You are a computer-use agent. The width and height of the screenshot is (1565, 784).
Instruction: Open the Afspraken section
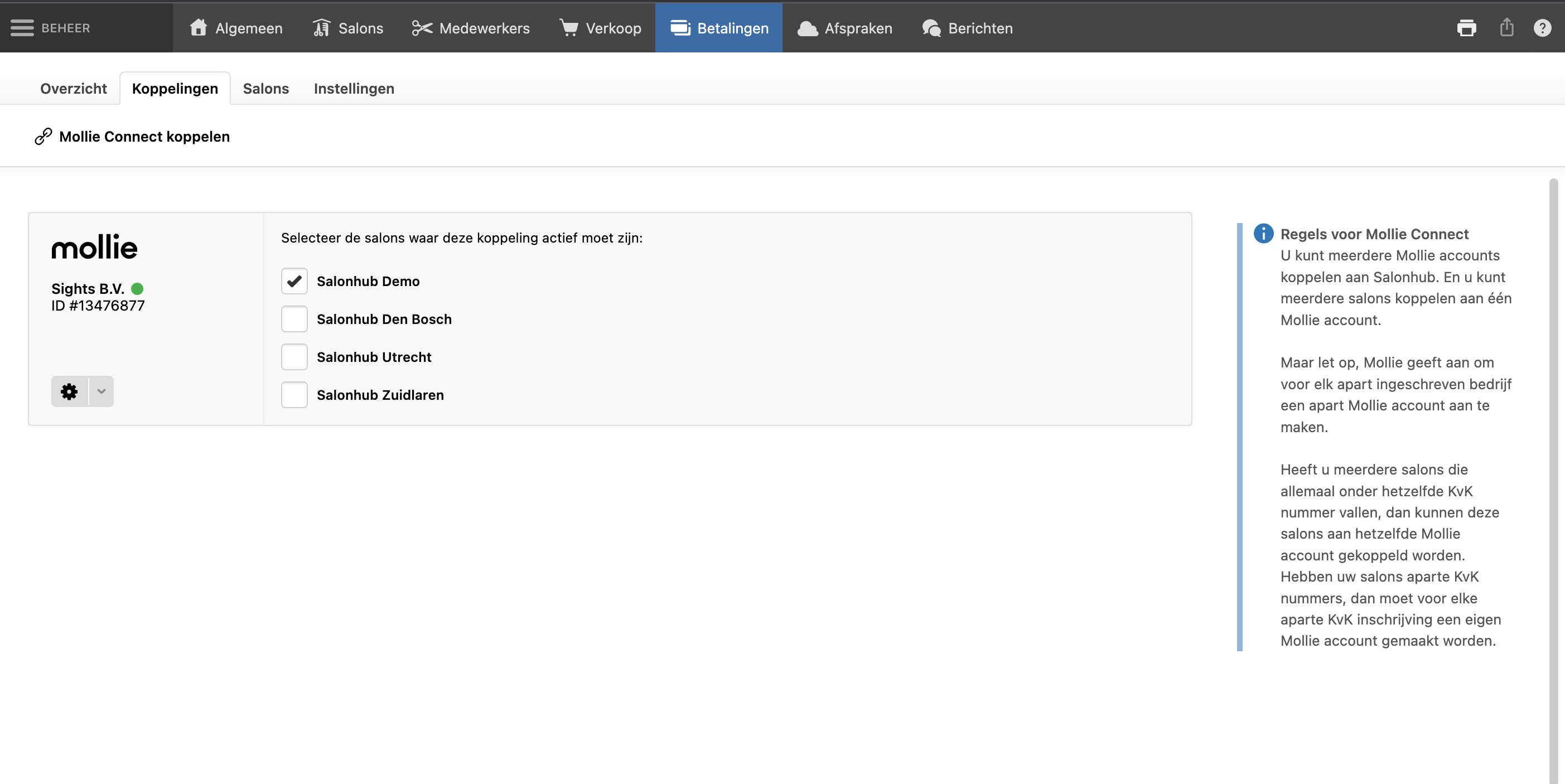coord(844,28)
